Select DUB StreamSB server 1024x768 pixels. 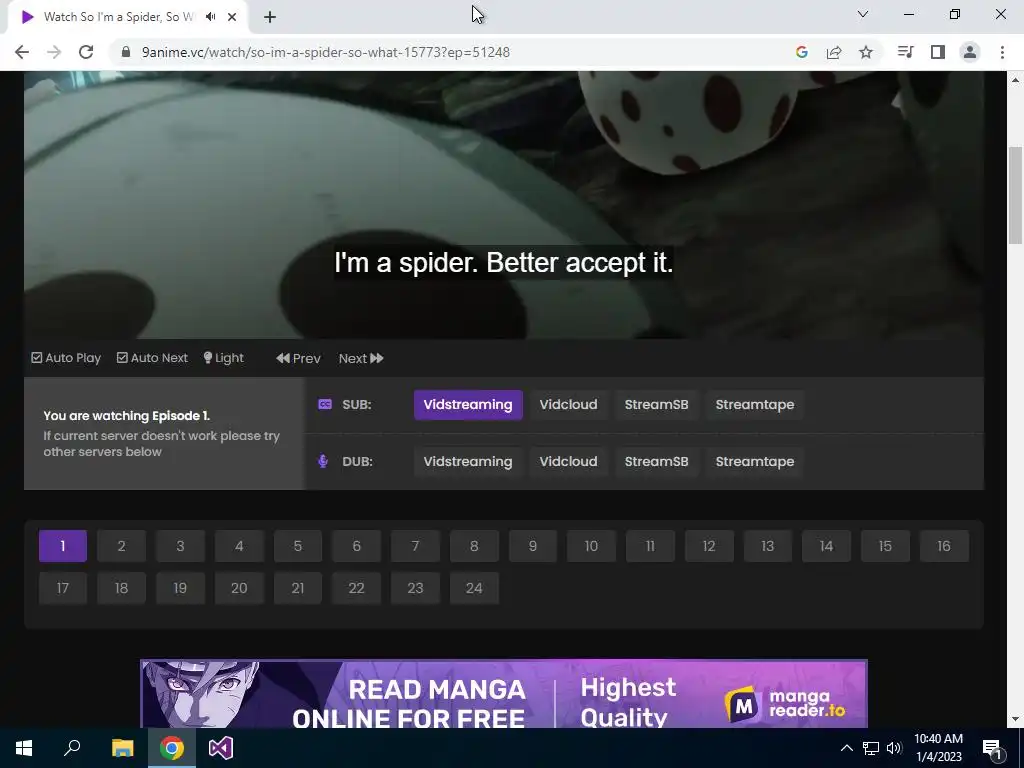[656, 462]
